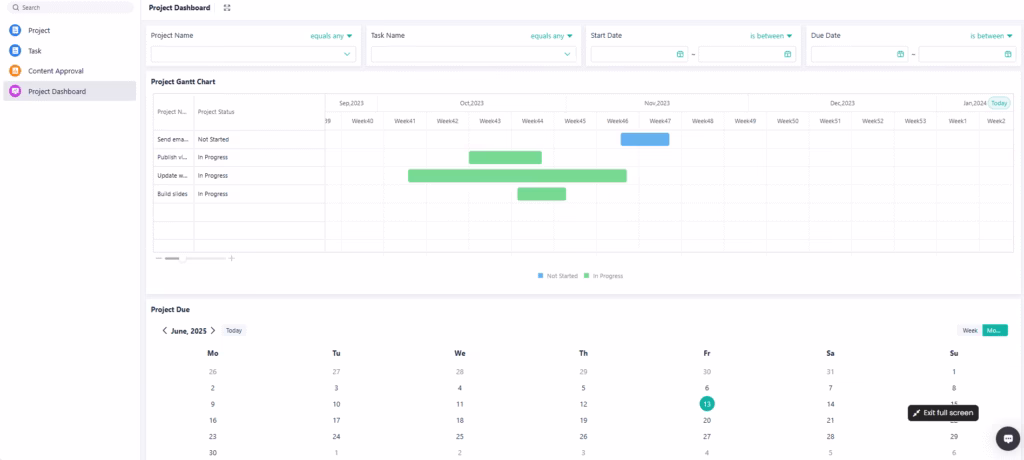Toggle the Not Started legend item
The image size is (1024, 460).
coord(558,276)
